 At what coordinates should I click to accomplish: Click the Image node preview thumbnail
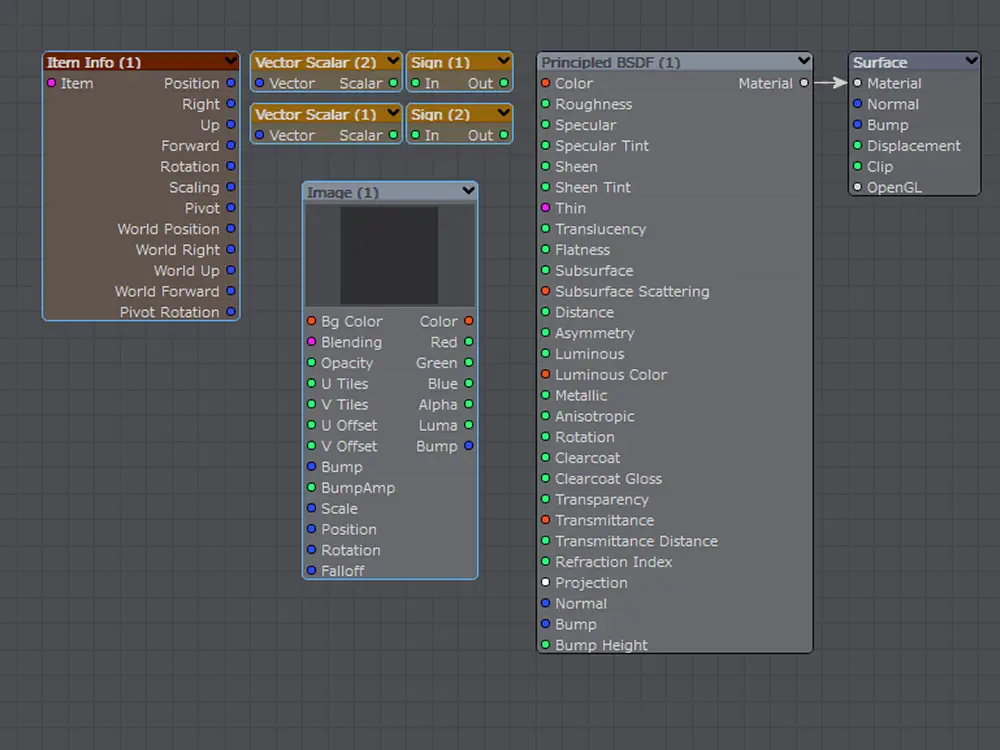(x=389, y=256)
